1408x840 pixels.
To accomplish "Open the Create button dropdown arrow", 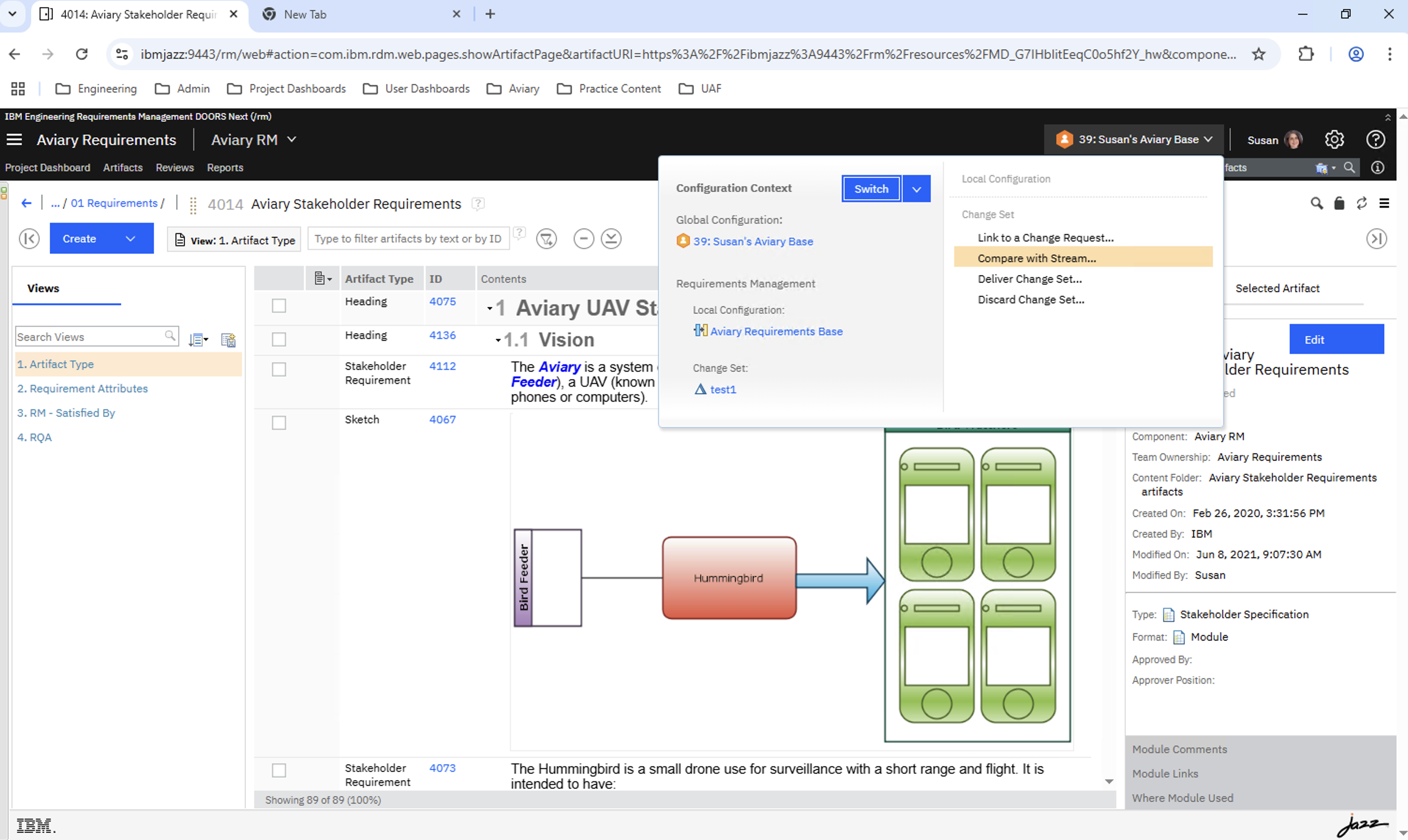I will click(130, 239).
